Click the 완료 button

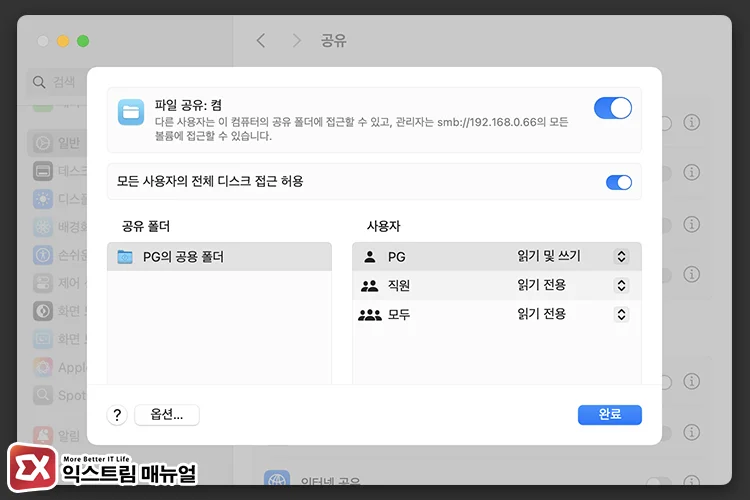(609, 415)
